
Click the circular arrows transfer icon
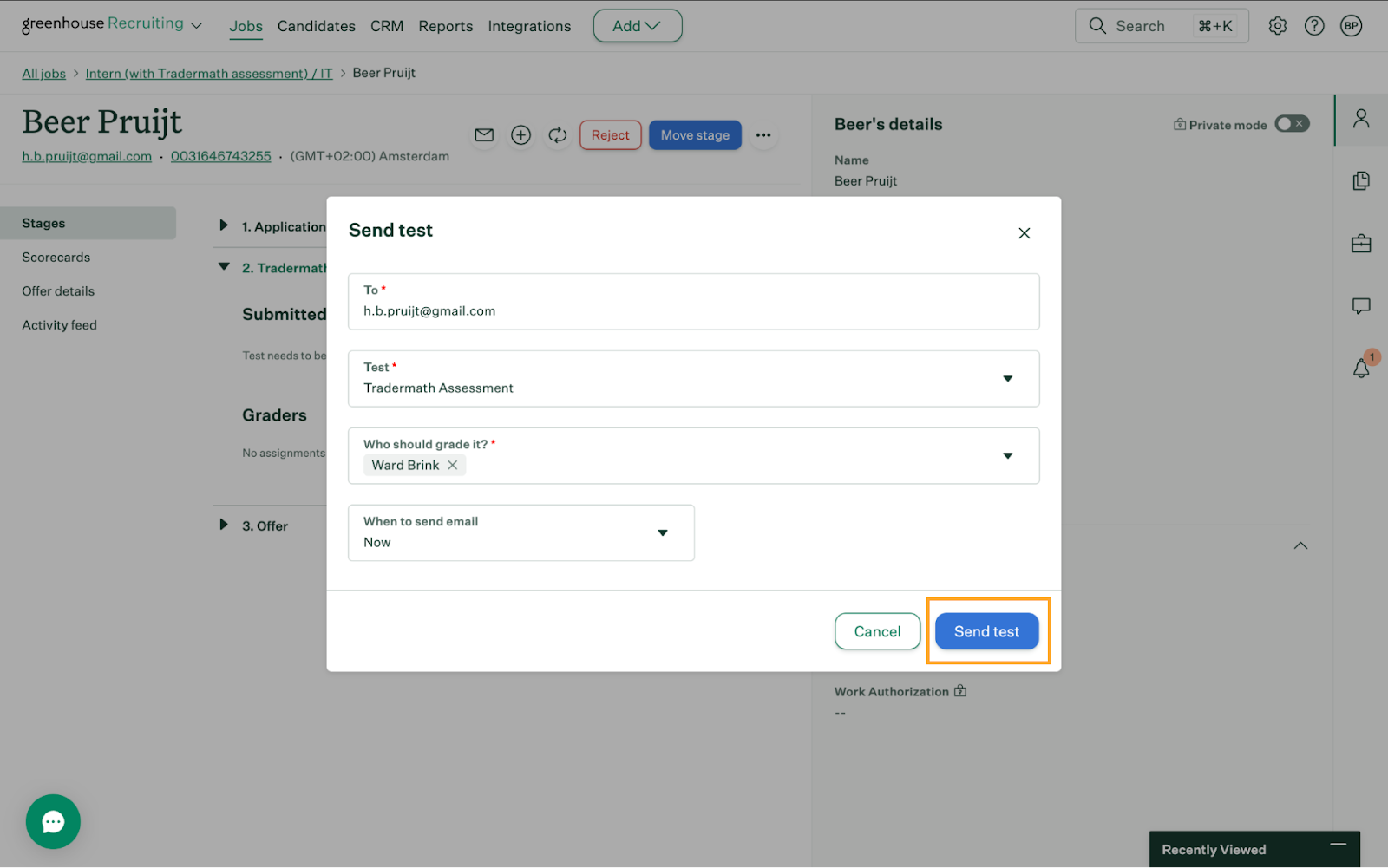[x=557, y=135]
